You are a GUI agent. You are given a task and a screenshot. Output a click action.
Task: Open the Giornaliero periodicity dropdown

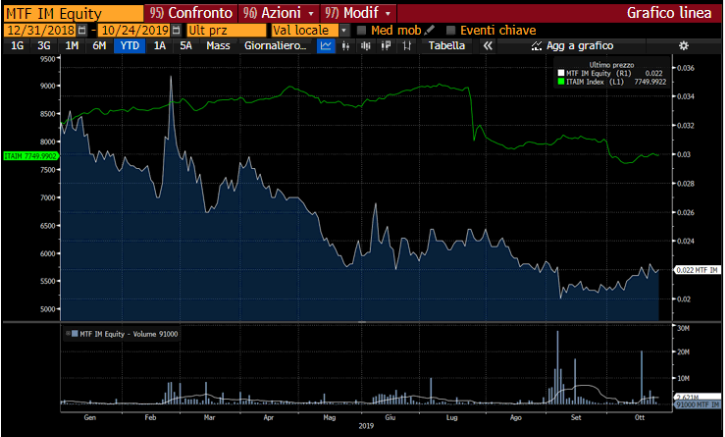tap(275, 46)
